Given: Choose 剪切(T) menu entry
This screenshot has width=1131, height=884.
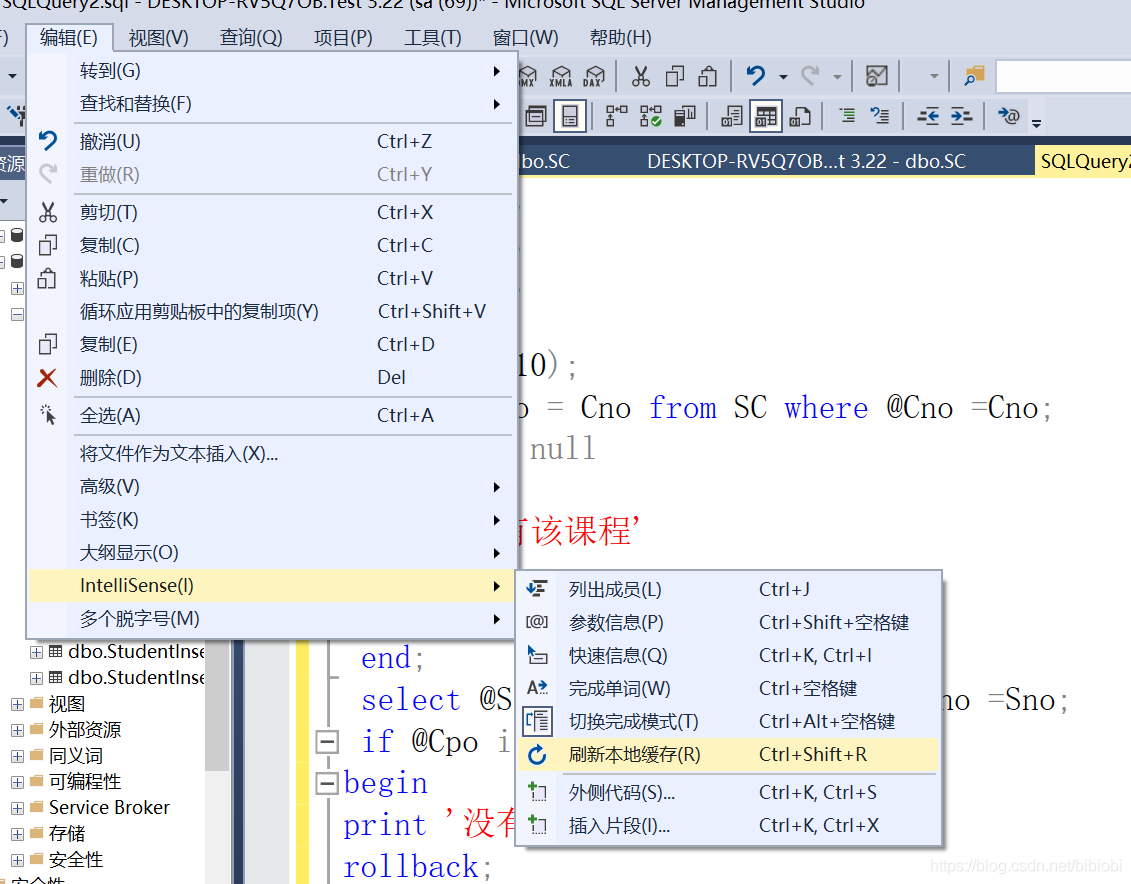Looking at the screenshot, I should [271, 213].
